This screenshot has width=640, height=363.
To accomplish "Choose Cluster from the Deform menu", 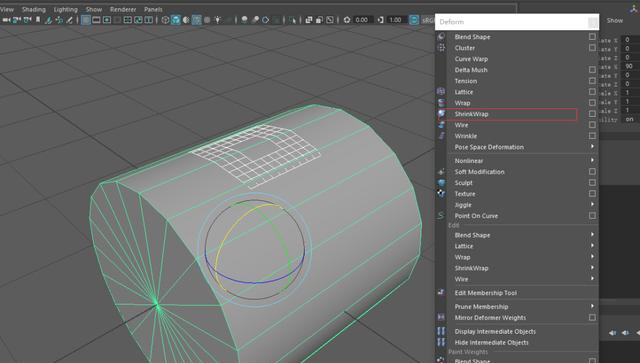I will pos(465,48).
